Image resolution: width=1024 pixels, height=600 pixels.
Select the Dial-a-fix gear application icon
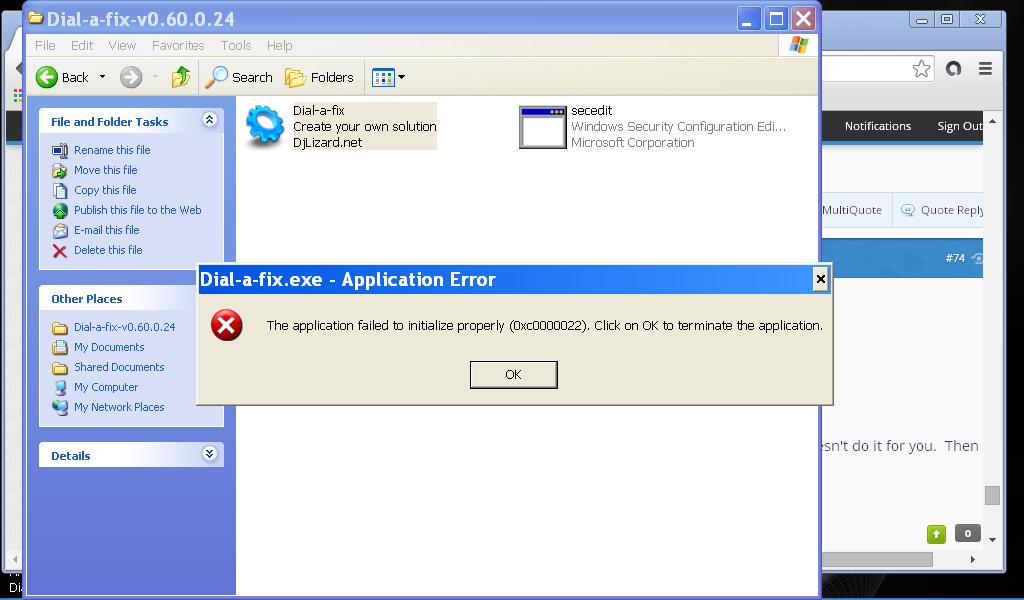point(264,126)
